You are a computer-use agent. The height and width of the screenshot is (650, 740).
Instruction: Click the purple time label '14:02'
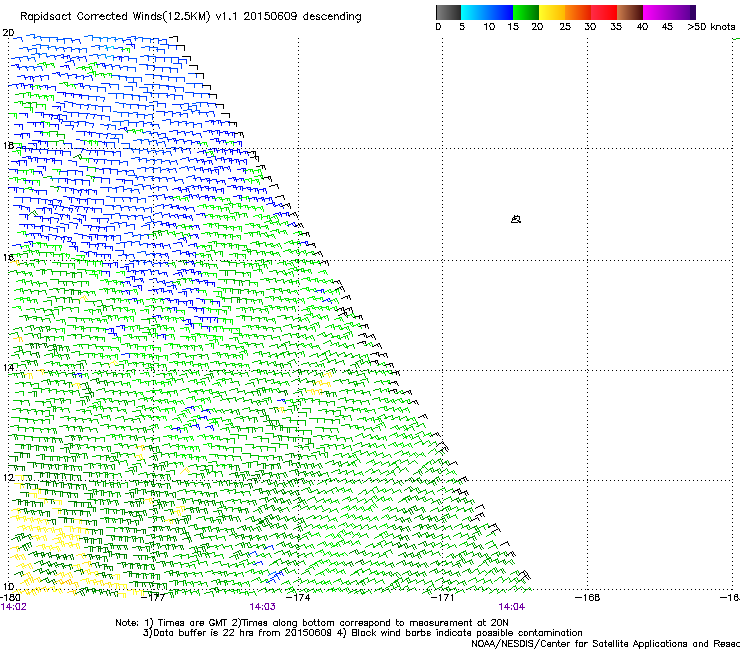[14, 607]
